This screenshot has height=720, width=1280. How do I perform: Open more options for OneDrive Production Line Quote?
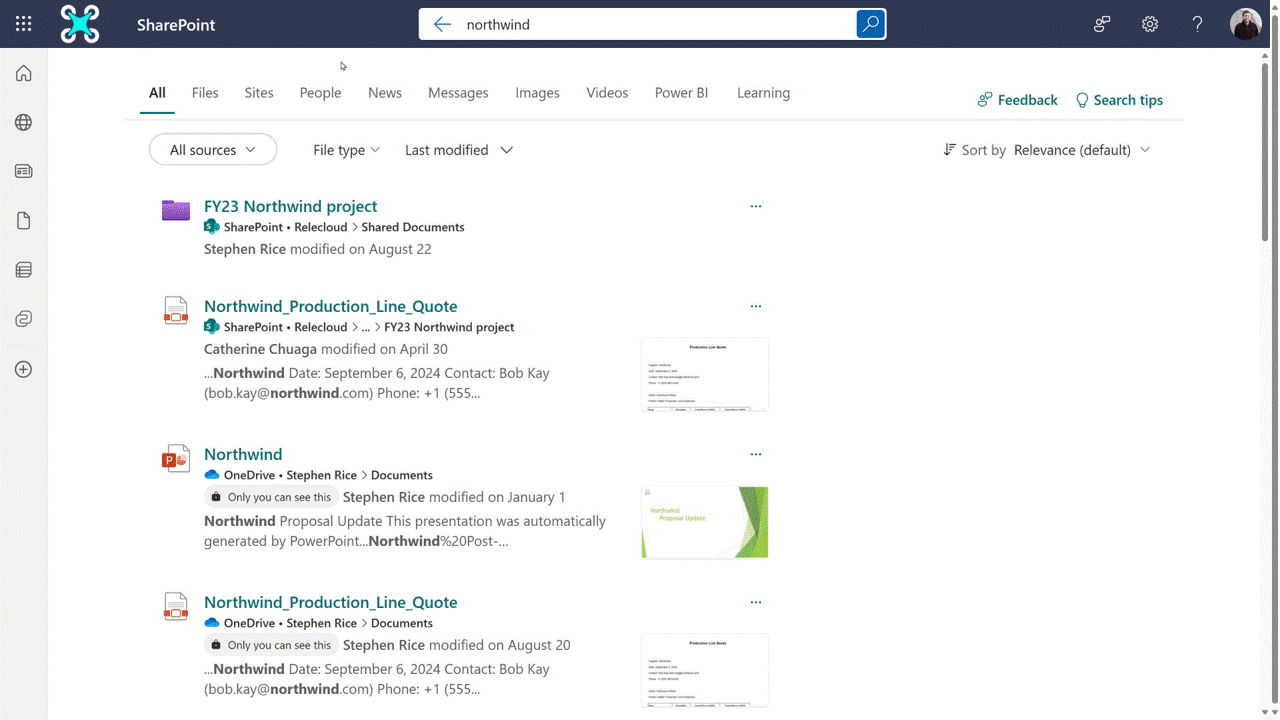point(756,602)
